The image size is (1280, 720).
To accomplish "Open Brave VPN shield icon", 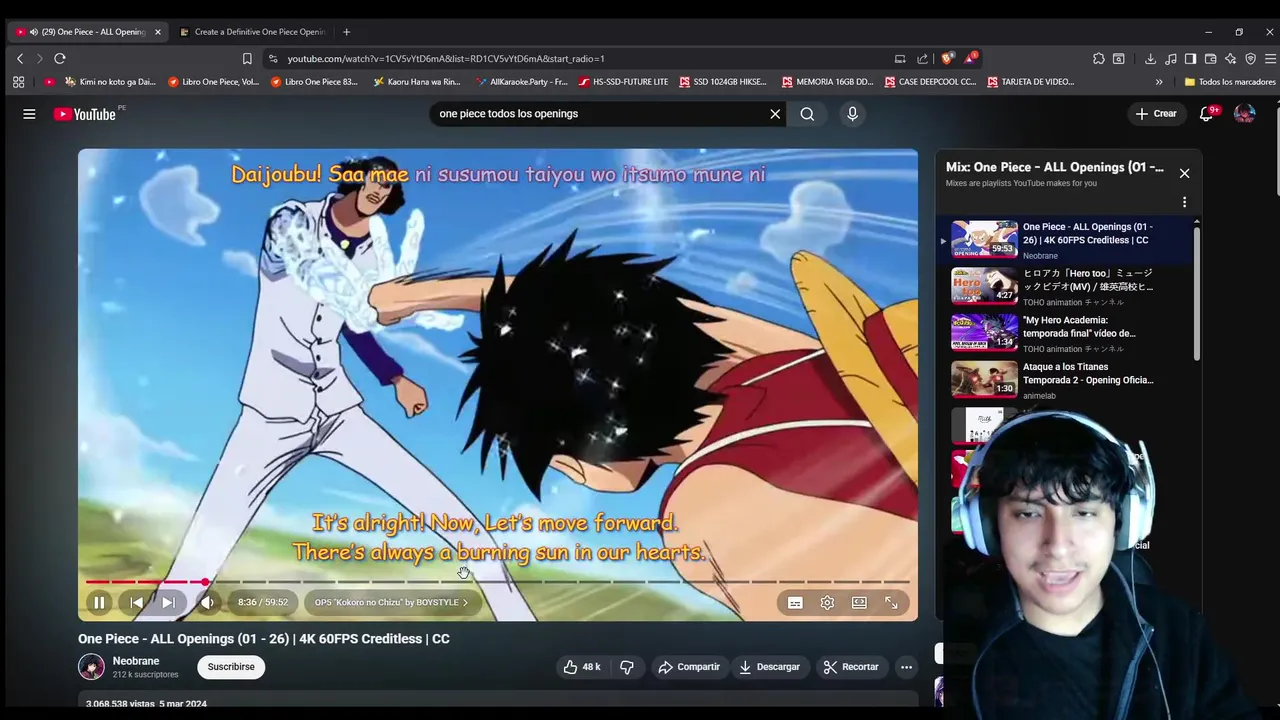I will [x=1250, y=59].
